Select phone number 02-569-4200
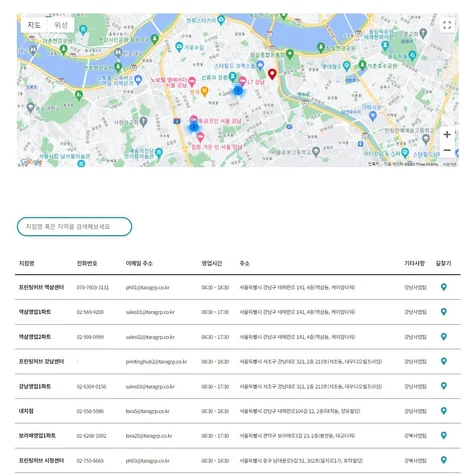Image resolution: width=476 pixels, height=476 pixels. 90,312
